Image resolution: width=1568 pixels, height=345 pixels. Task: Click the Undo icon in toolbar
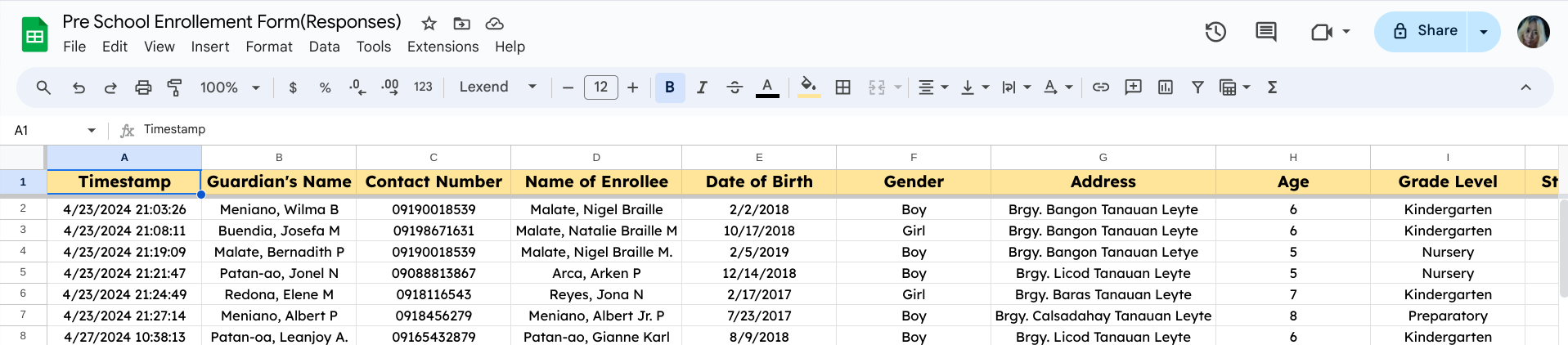point(79,87)
